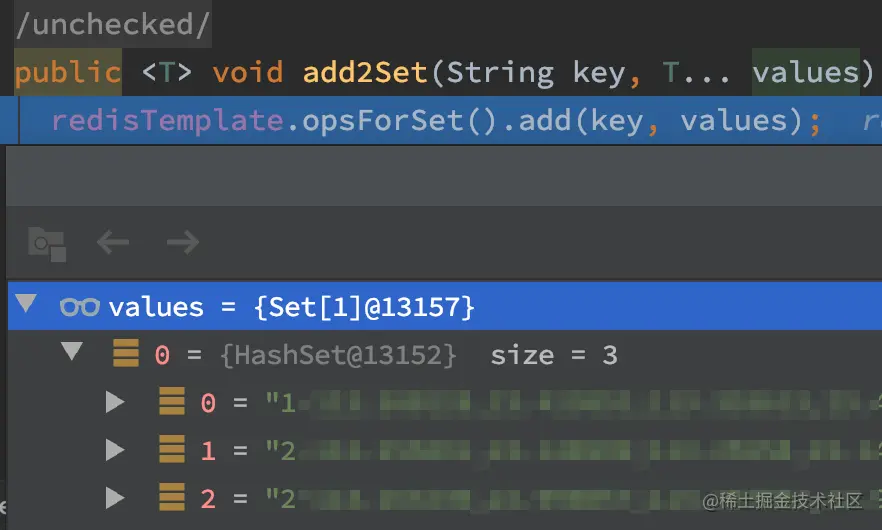This screenshot has width=882, height=530.
Task: Expand the first HashSet element starting "1
Action: pyautogui.click(x=115, y=402)
